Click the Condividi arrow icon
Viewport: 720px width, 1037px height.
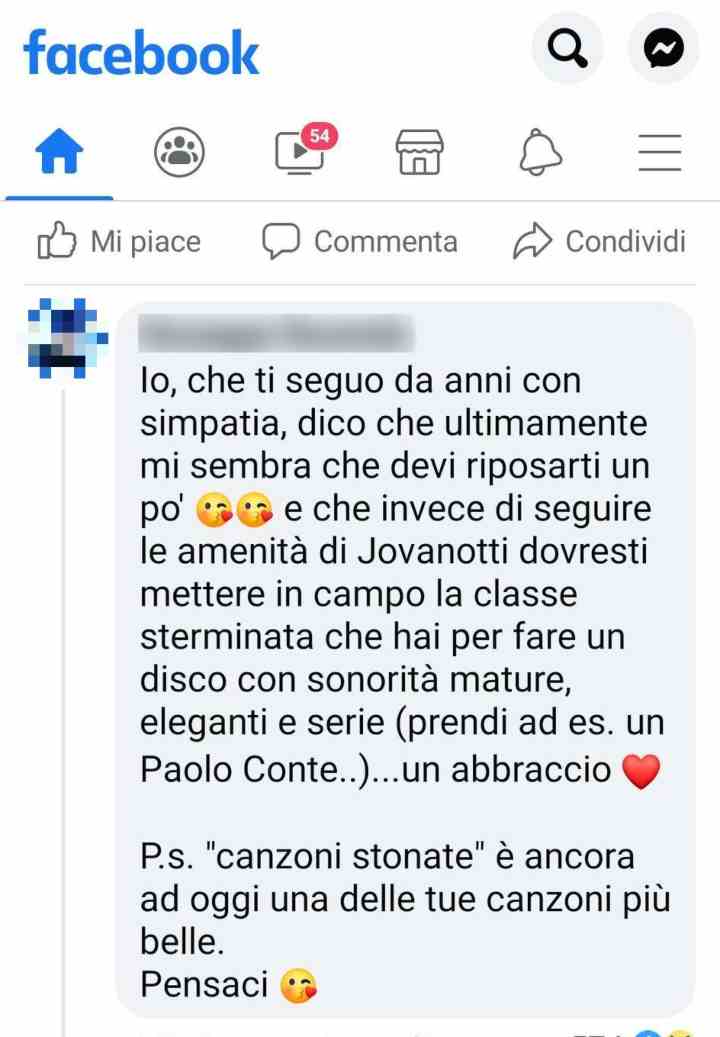[532, 240]
